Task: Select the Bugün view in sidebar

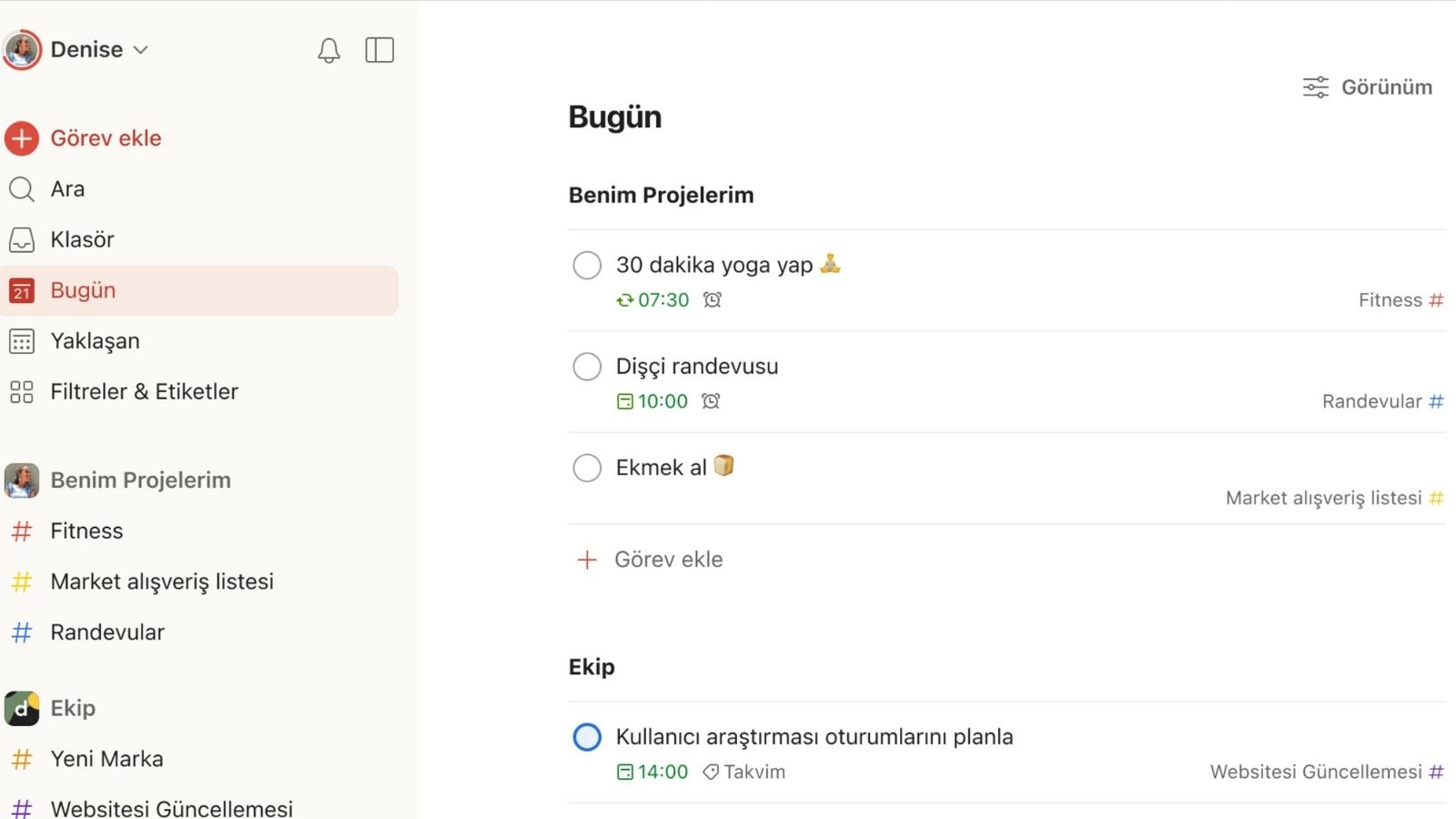Action: (83, 290)
